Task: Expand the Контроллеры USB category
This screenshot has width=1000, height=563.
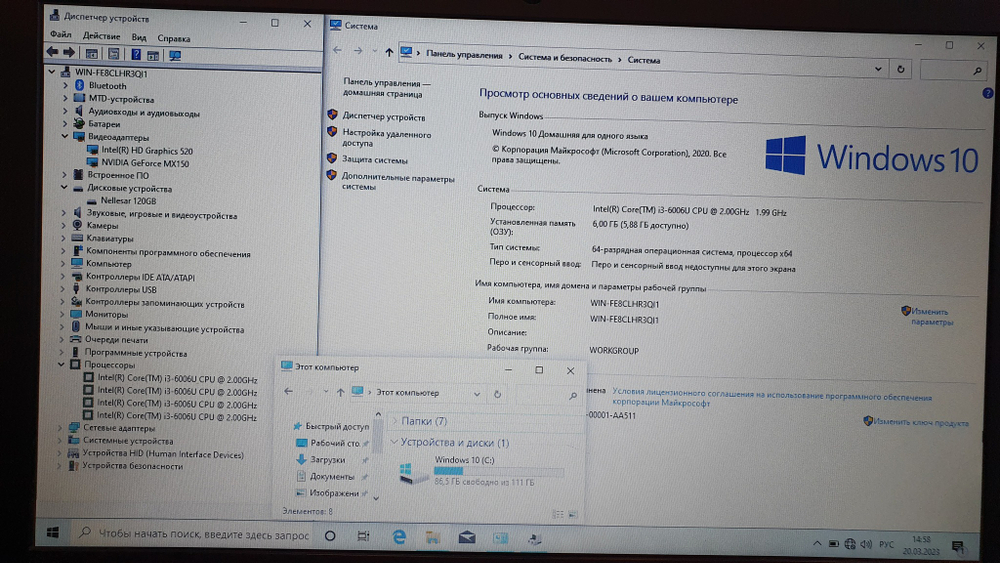Action: [62, 289]
